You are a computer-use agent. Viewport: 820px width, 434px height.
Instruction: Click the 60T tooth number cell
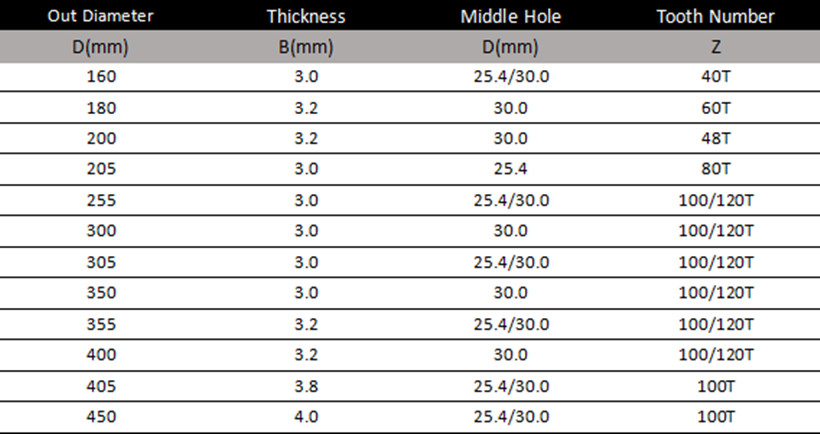click(715, 108)
